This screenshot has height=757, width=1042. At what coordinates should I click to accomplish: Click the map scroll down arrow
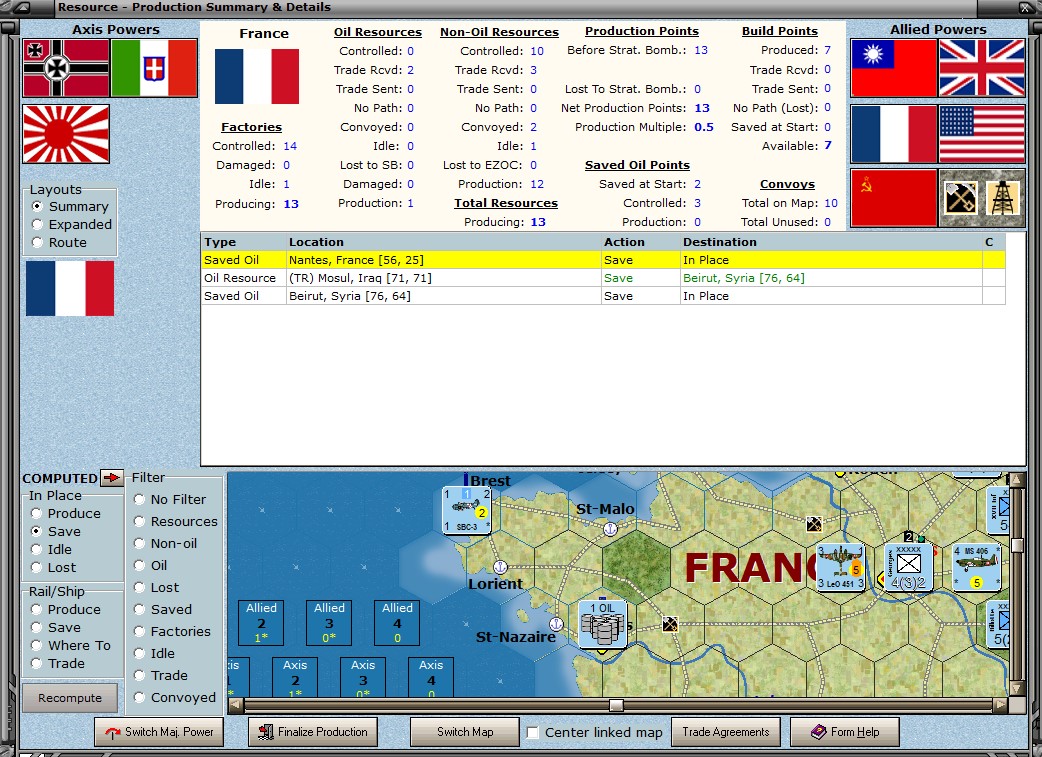(1017, 688)
